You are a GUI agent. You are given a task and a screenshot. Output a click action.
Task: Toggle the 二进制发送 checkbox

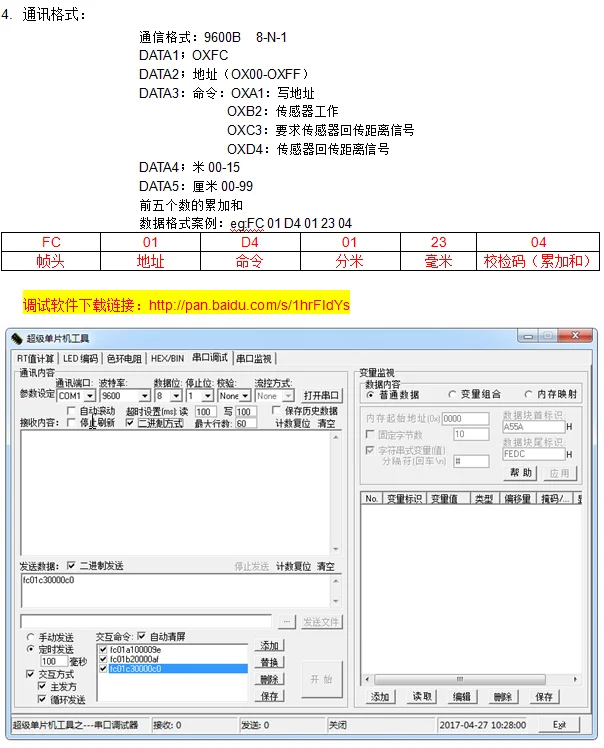tap(71, 566)
